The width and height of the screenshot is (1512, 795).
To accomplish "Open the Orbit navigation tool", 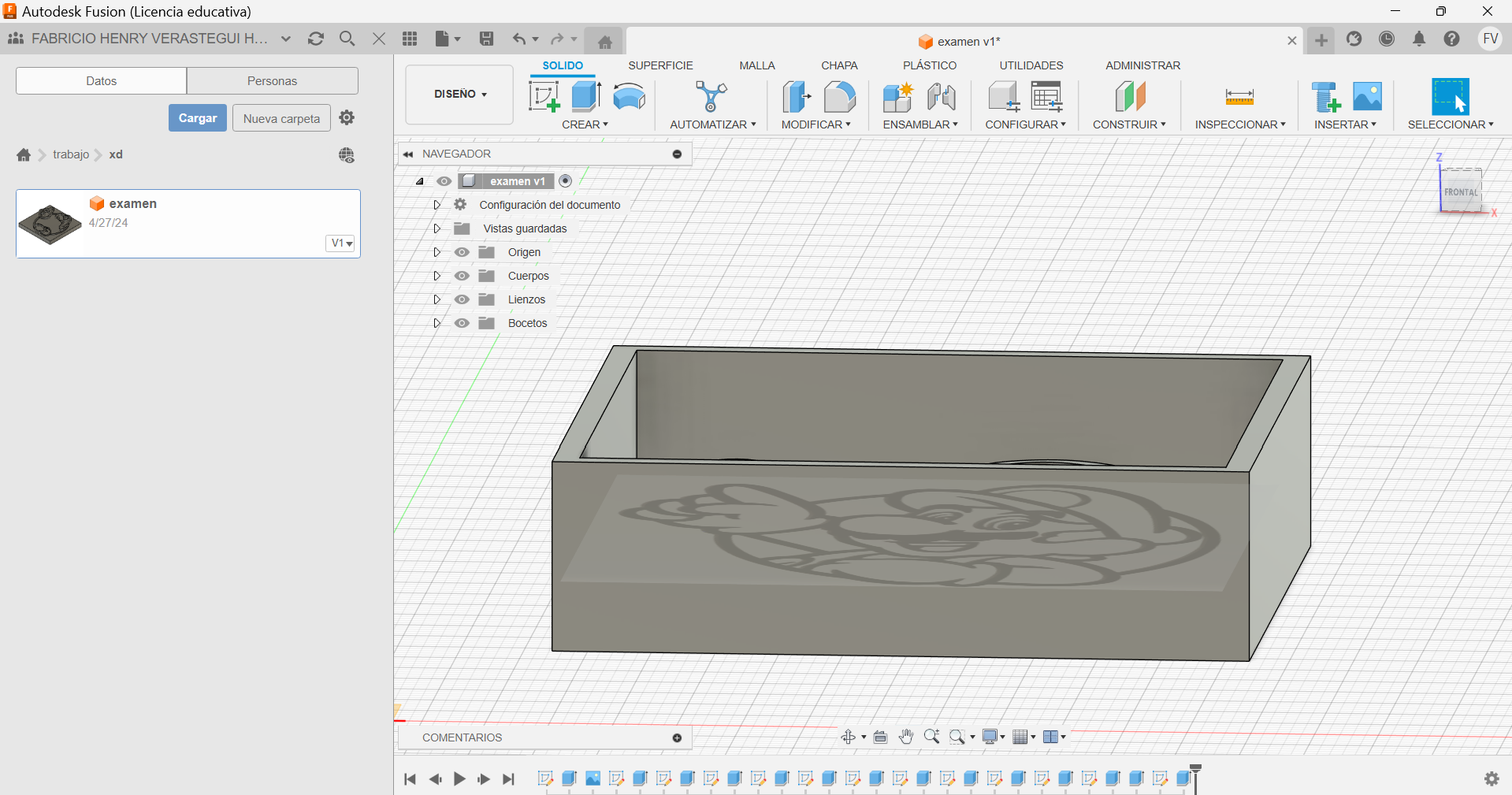I will point(849,737).
